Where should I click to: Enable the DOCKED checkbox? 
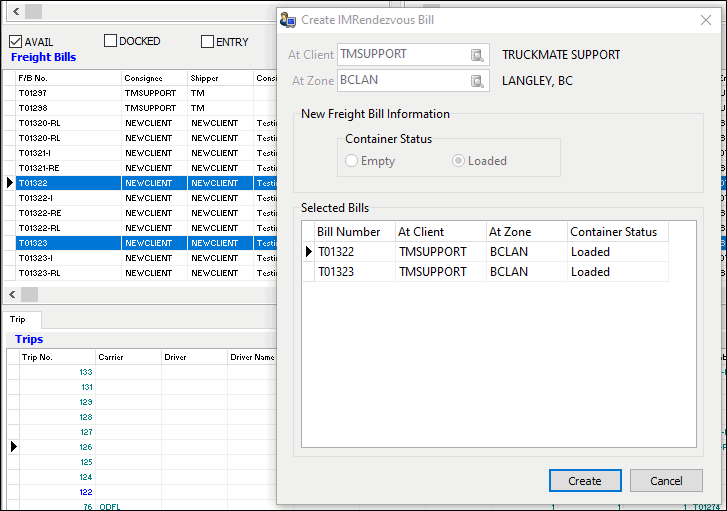pos(110,41)
